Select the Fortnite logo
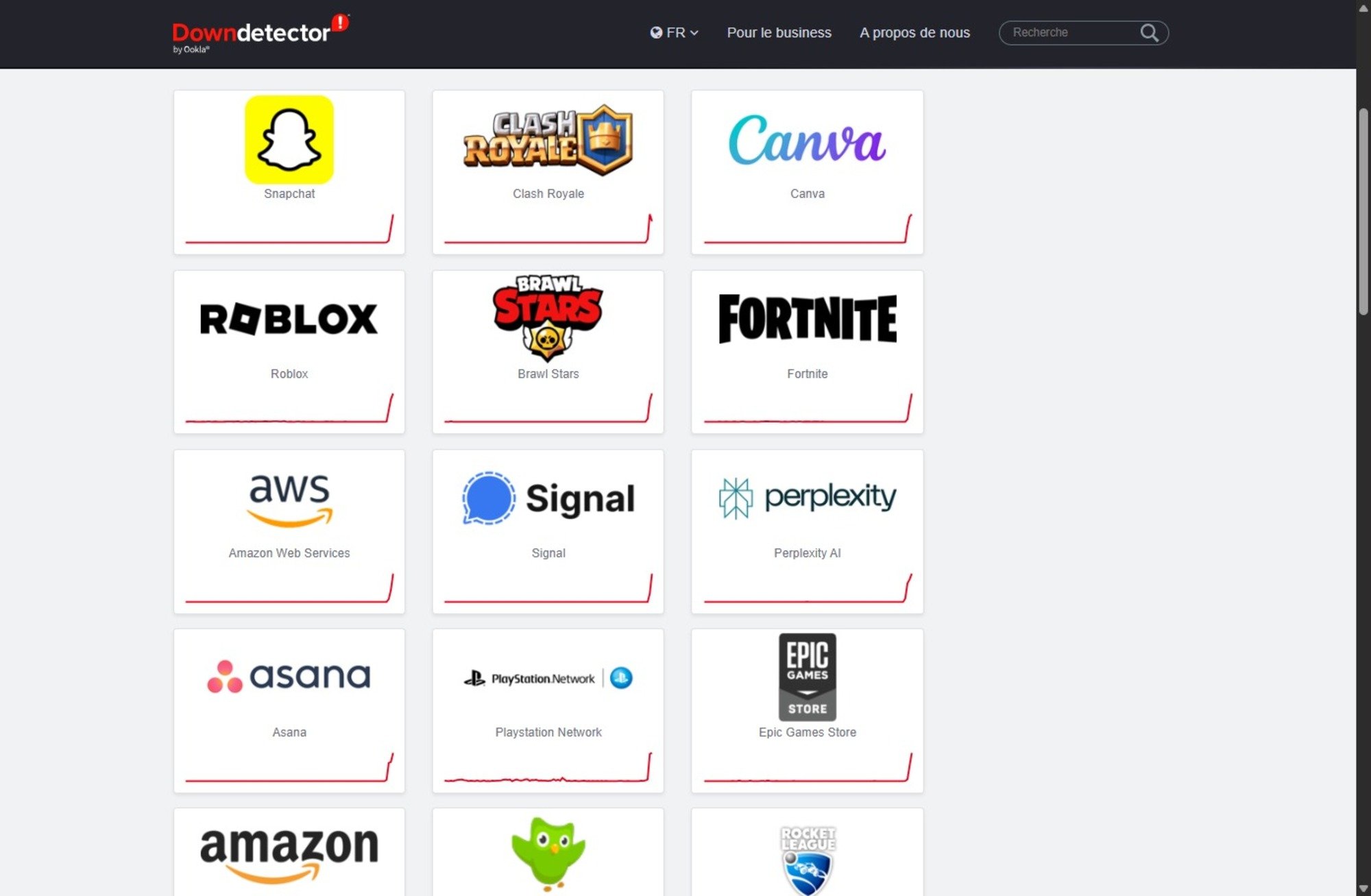This screenshot has height=896, width=1371. (808, 319)
